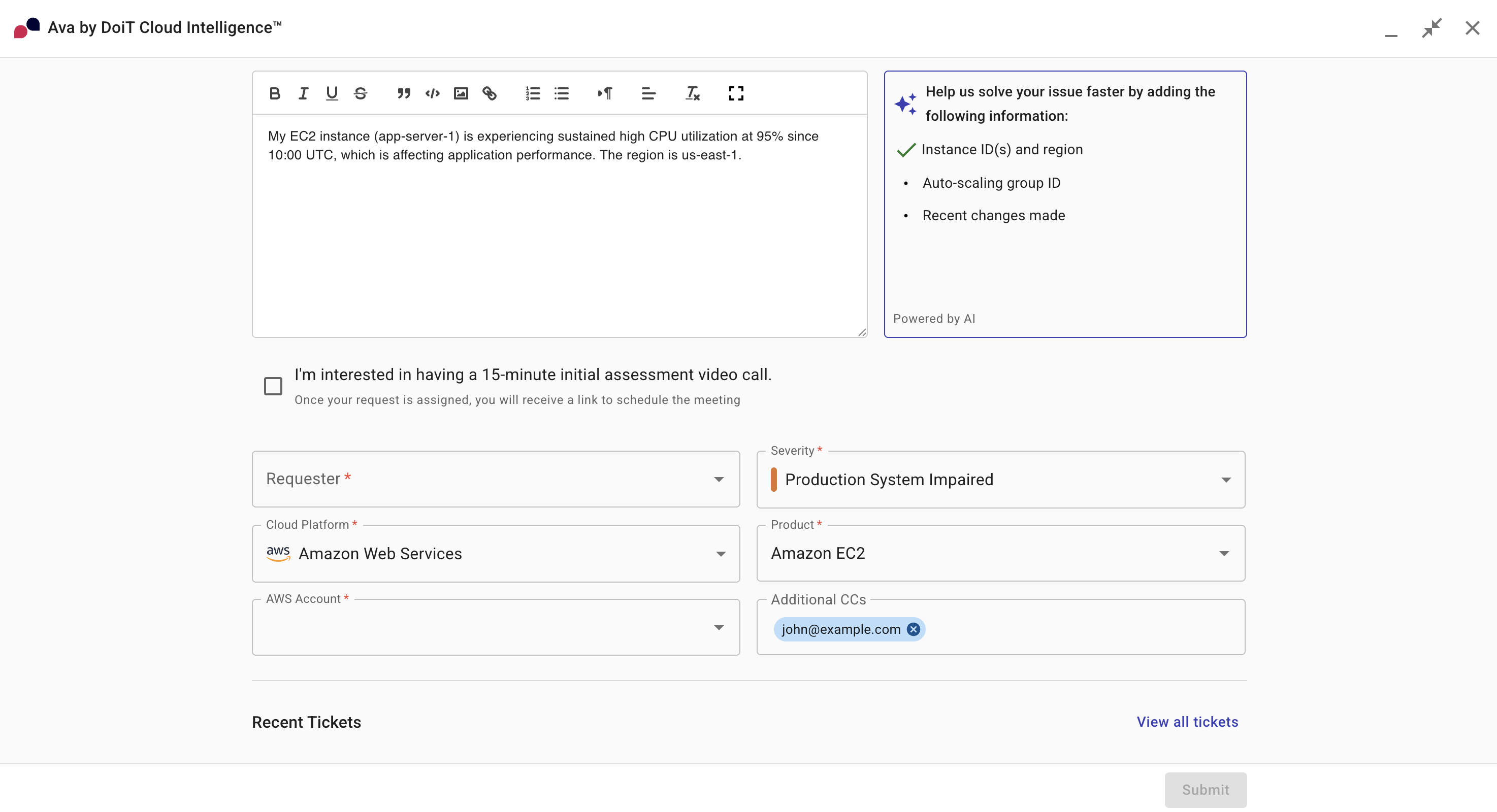This screenshot has height=812, width=1497.
Task: Click the 'Recent Tickets' heading
Action: pos(306,722)
